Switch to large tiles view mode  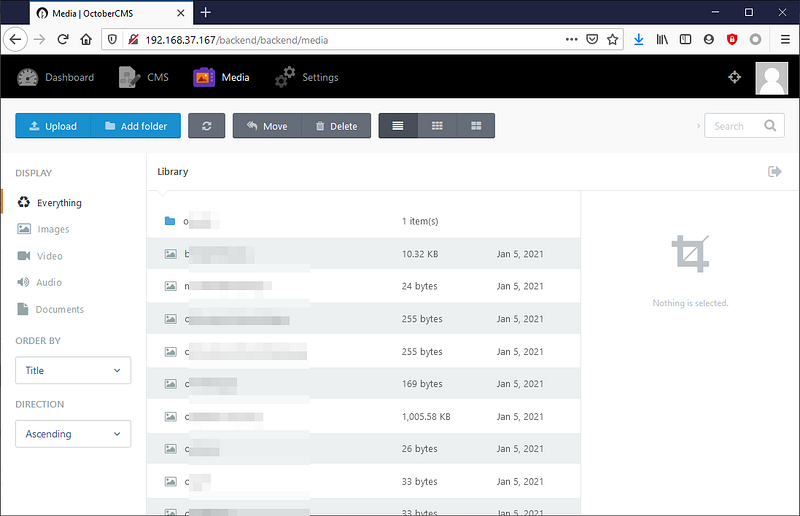tap(476, 126)
